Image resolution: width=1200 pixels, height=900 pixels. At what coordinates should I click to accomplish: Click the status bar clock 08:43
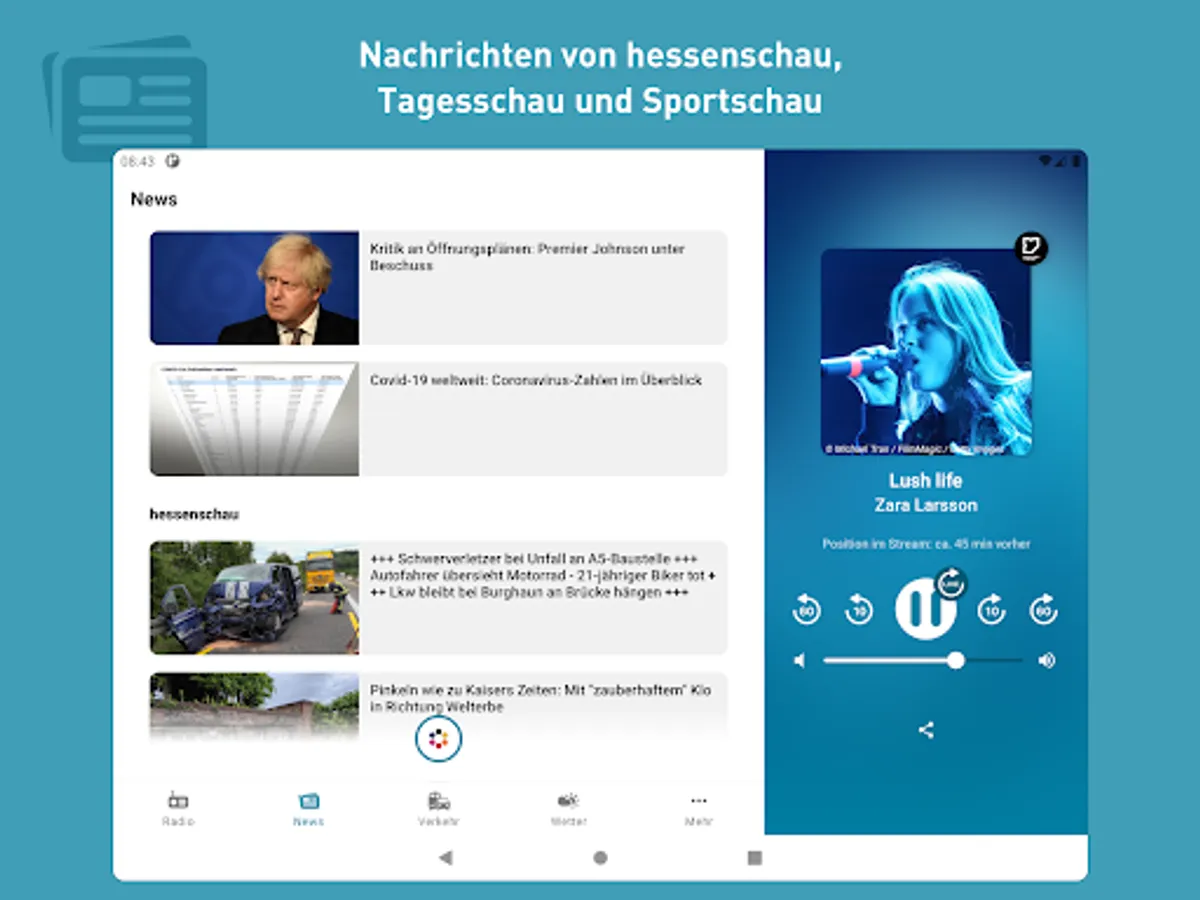(x=137, y=160)
